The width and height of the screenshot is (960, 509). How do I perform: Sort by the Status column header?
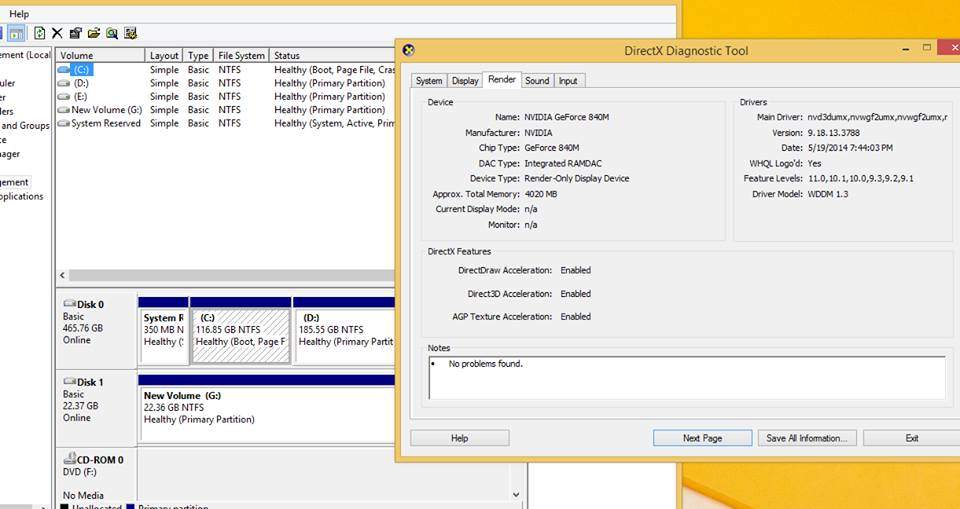click(332, 55)
